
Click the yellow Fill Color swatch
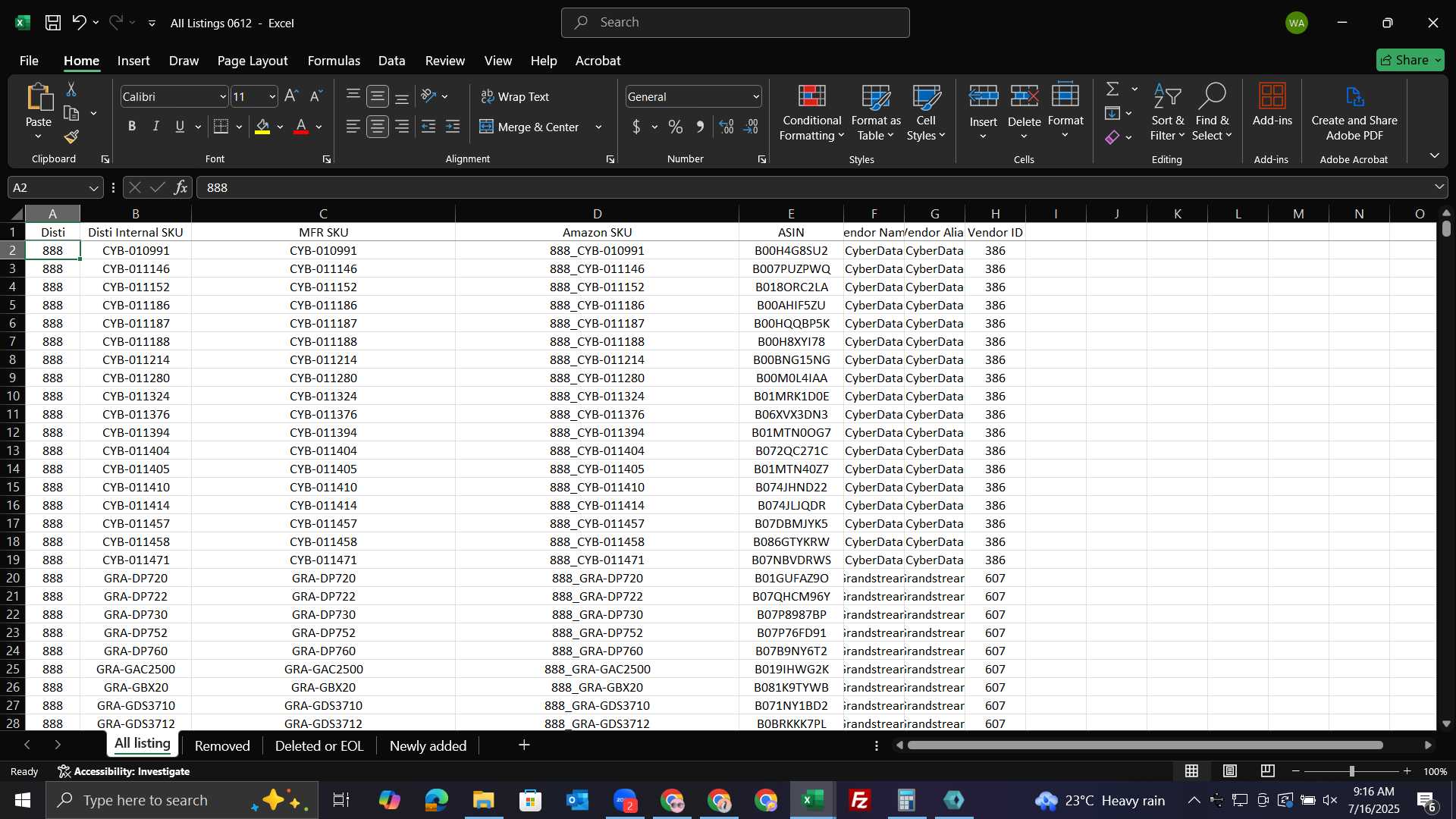[262, 127]
